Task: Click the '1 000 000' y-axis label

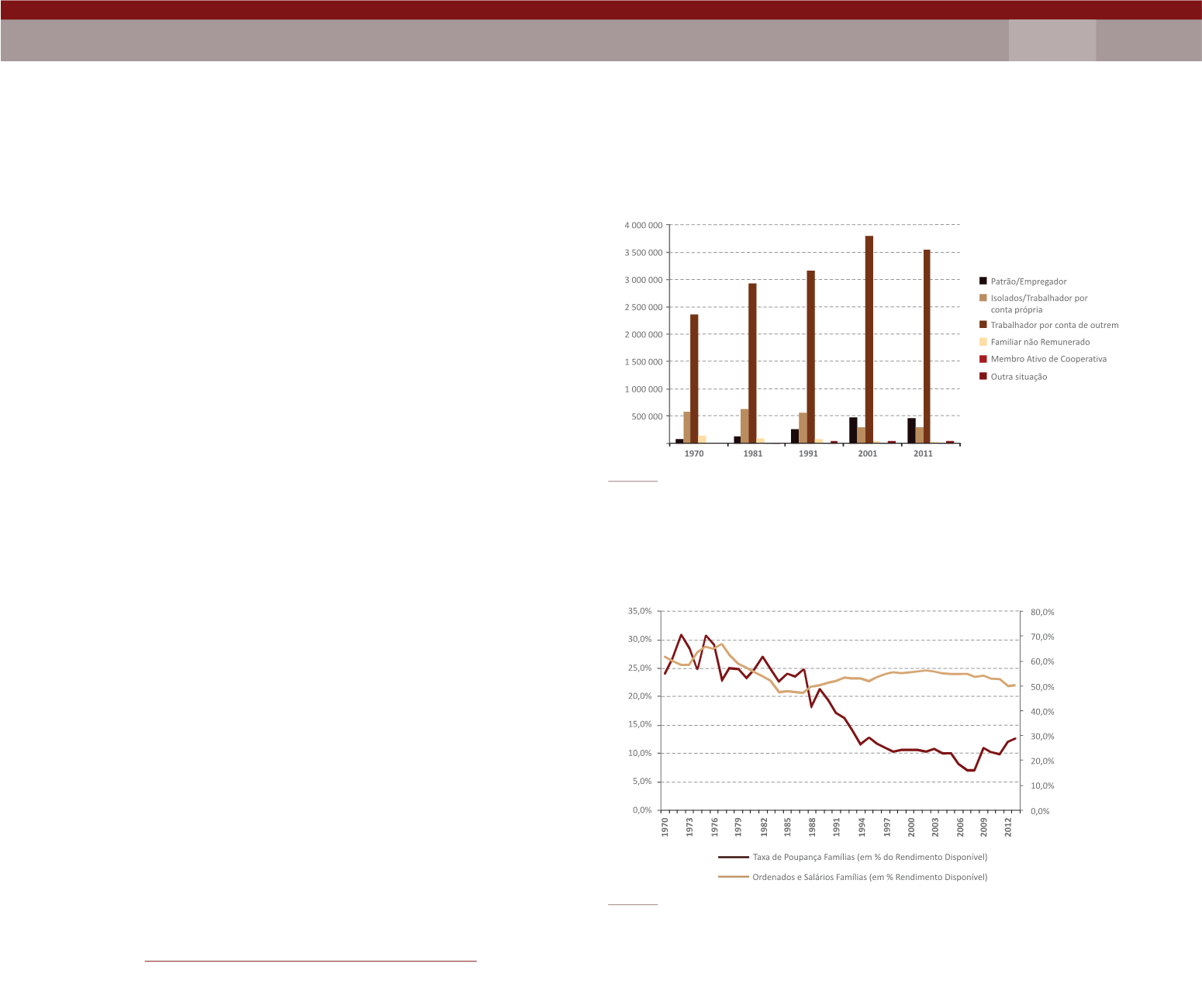Action: [644, 389]
